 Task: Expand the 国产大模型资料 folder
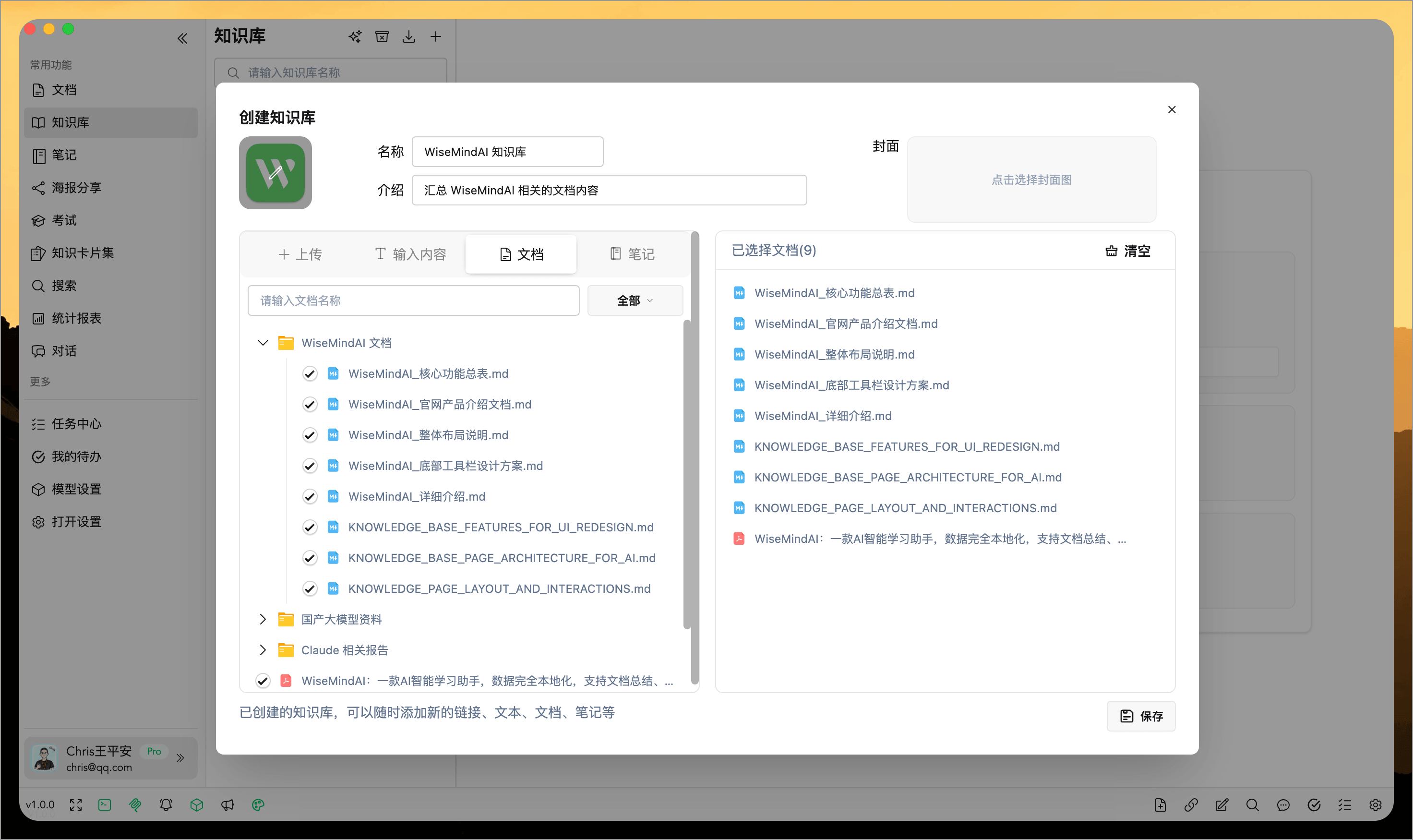point(263,619)
